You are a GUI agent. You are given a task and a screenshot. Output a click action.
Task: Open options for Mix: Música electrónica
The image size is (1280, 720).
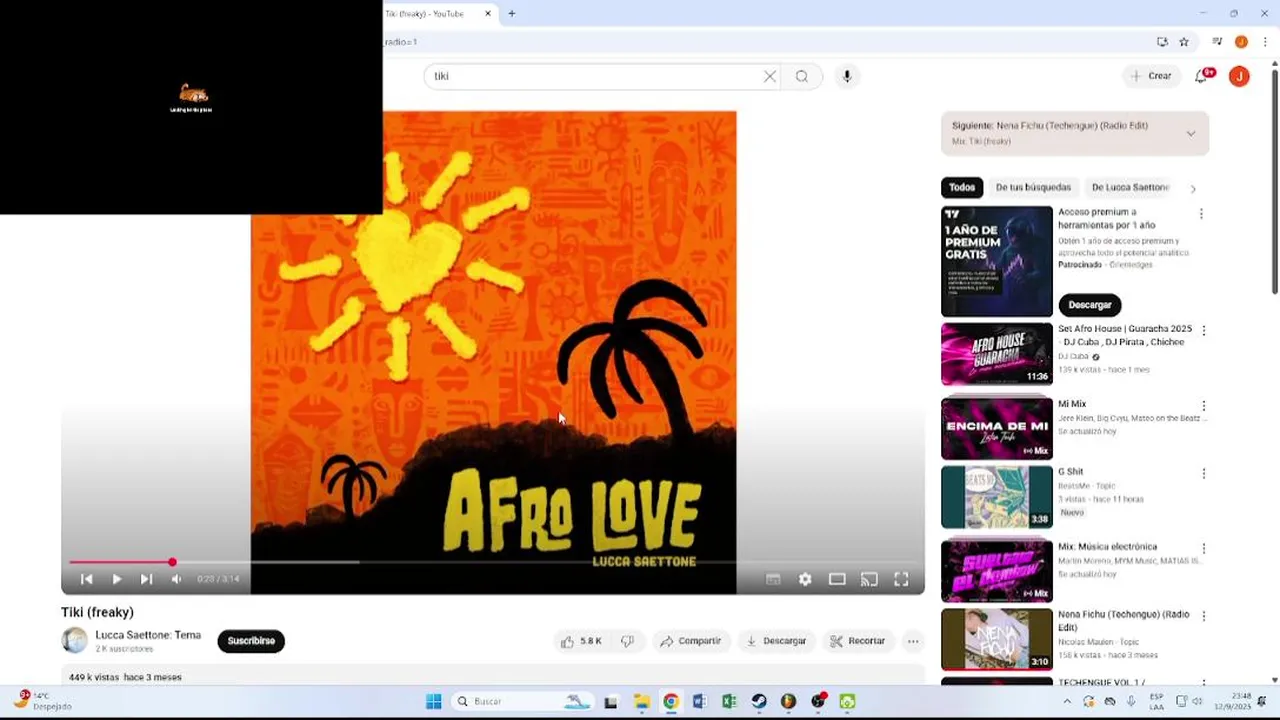[1204, 548]
